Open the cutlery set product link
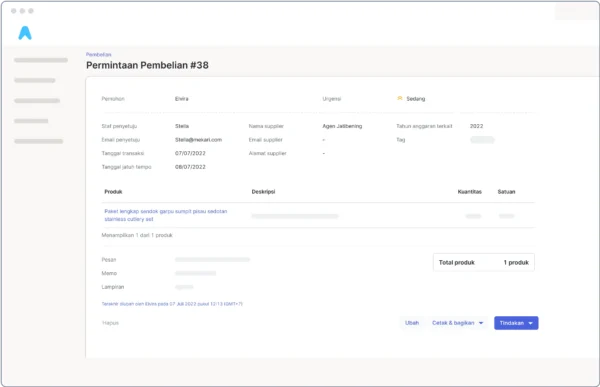600x387 pixels. pyautogui.click(x=166, y=215)
